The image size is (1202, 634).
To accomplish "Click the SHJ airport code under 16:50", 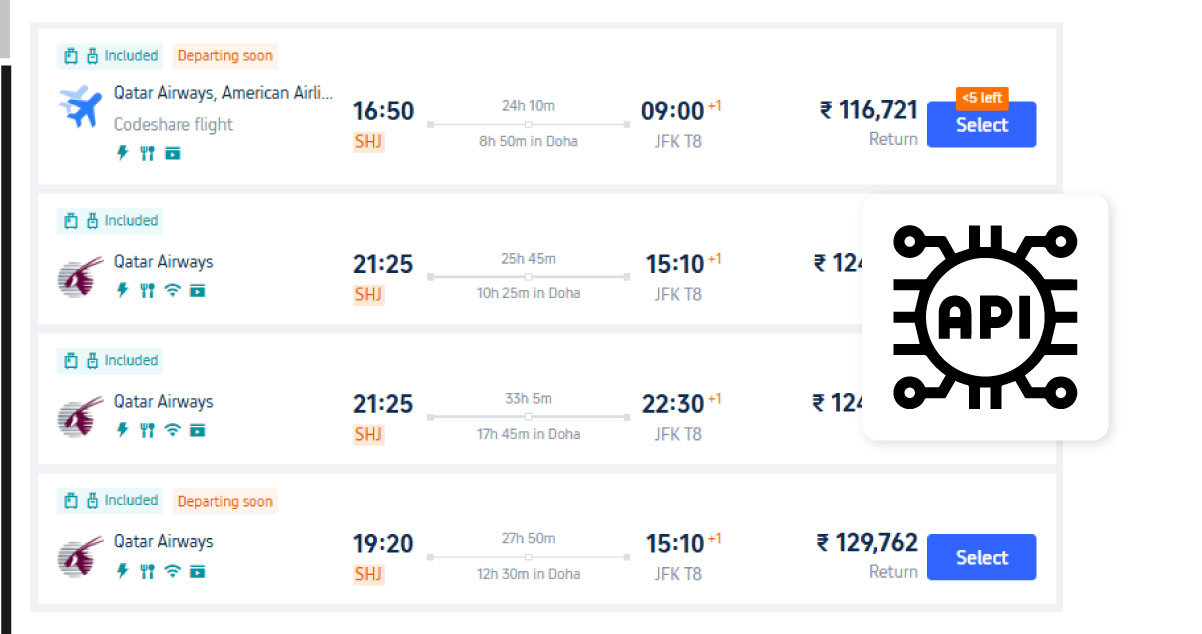I will (369, 141).
